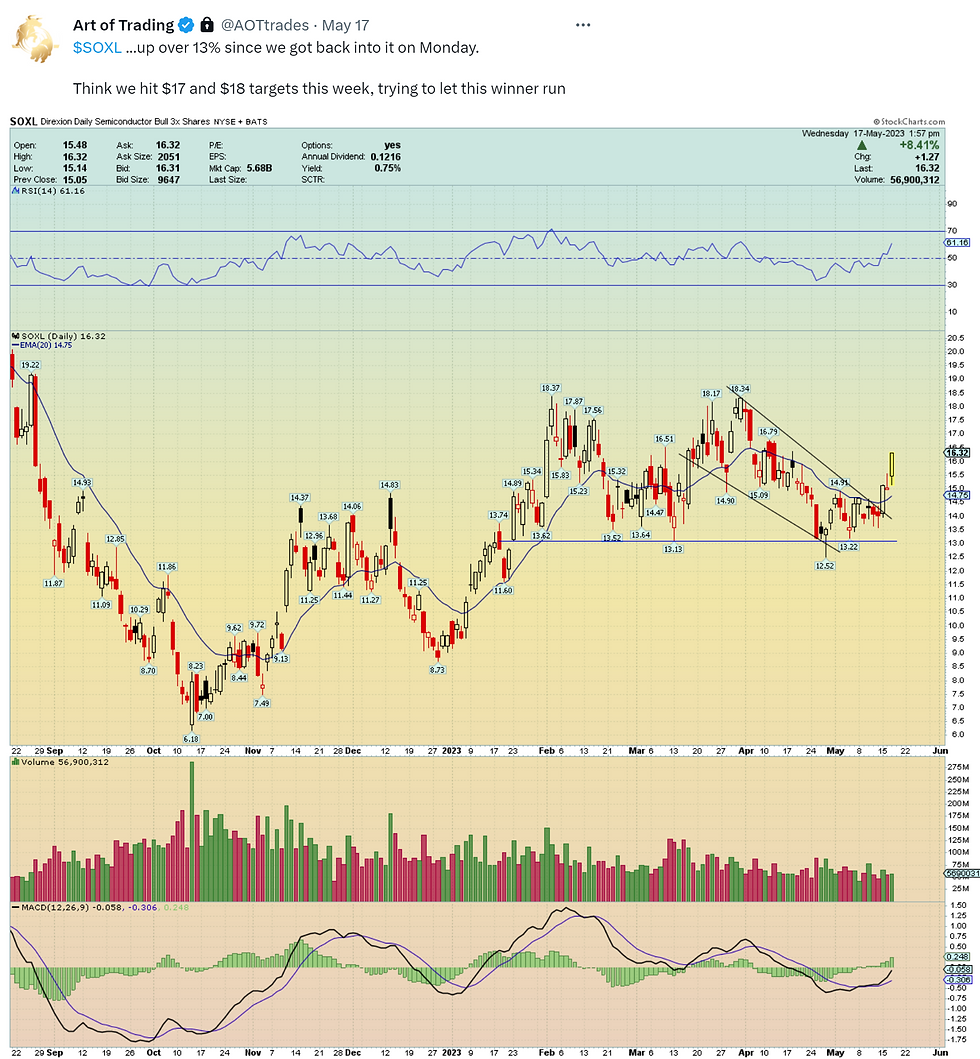Screen dimensions: 980x1059
Task: Click the Art of Trading display name
Action: [x=124, y=26]
